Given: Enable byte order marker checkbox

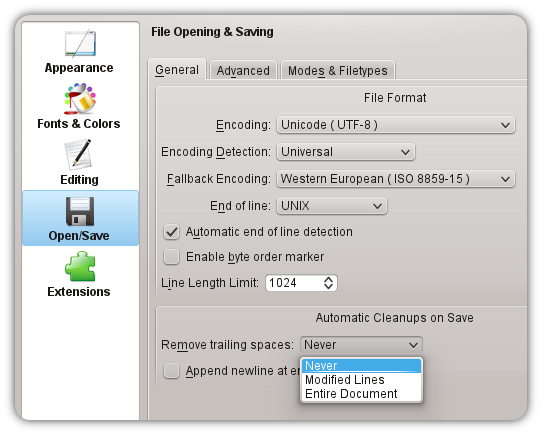Looking at the screenshot, I should tap(171, 257).
